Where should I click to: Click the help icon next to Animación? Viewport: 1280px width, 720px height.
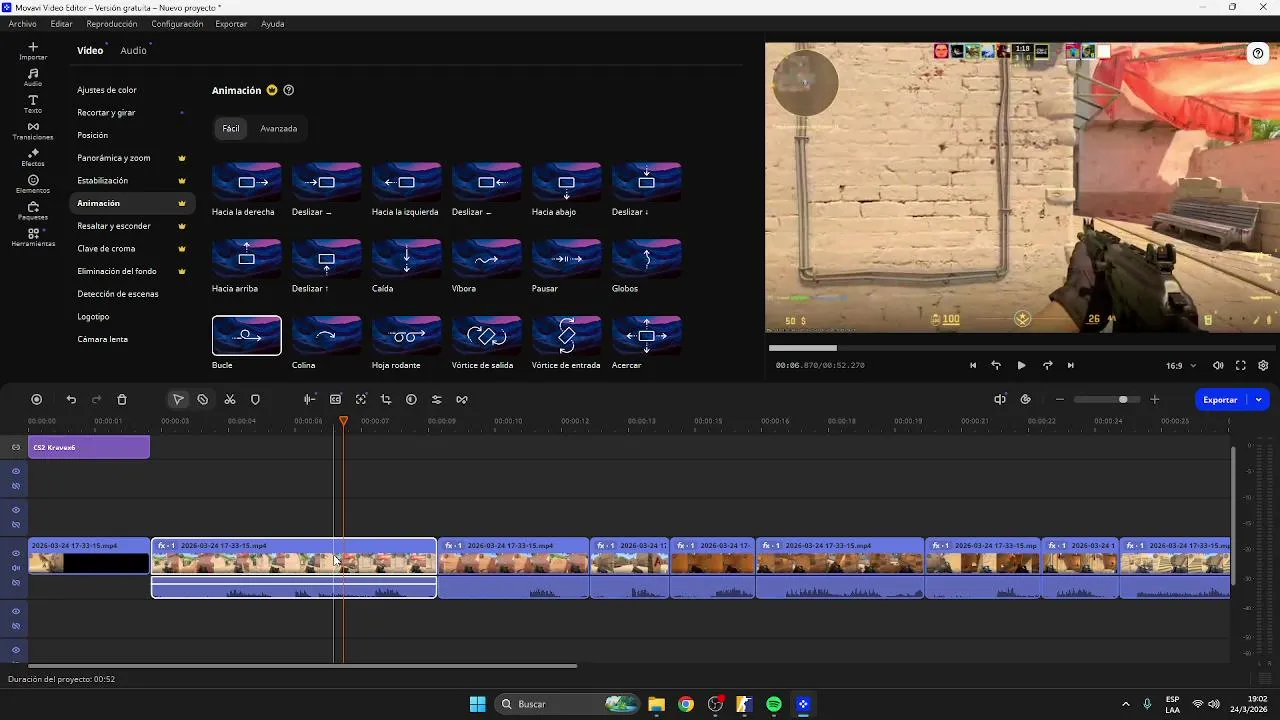coord(289,90)
